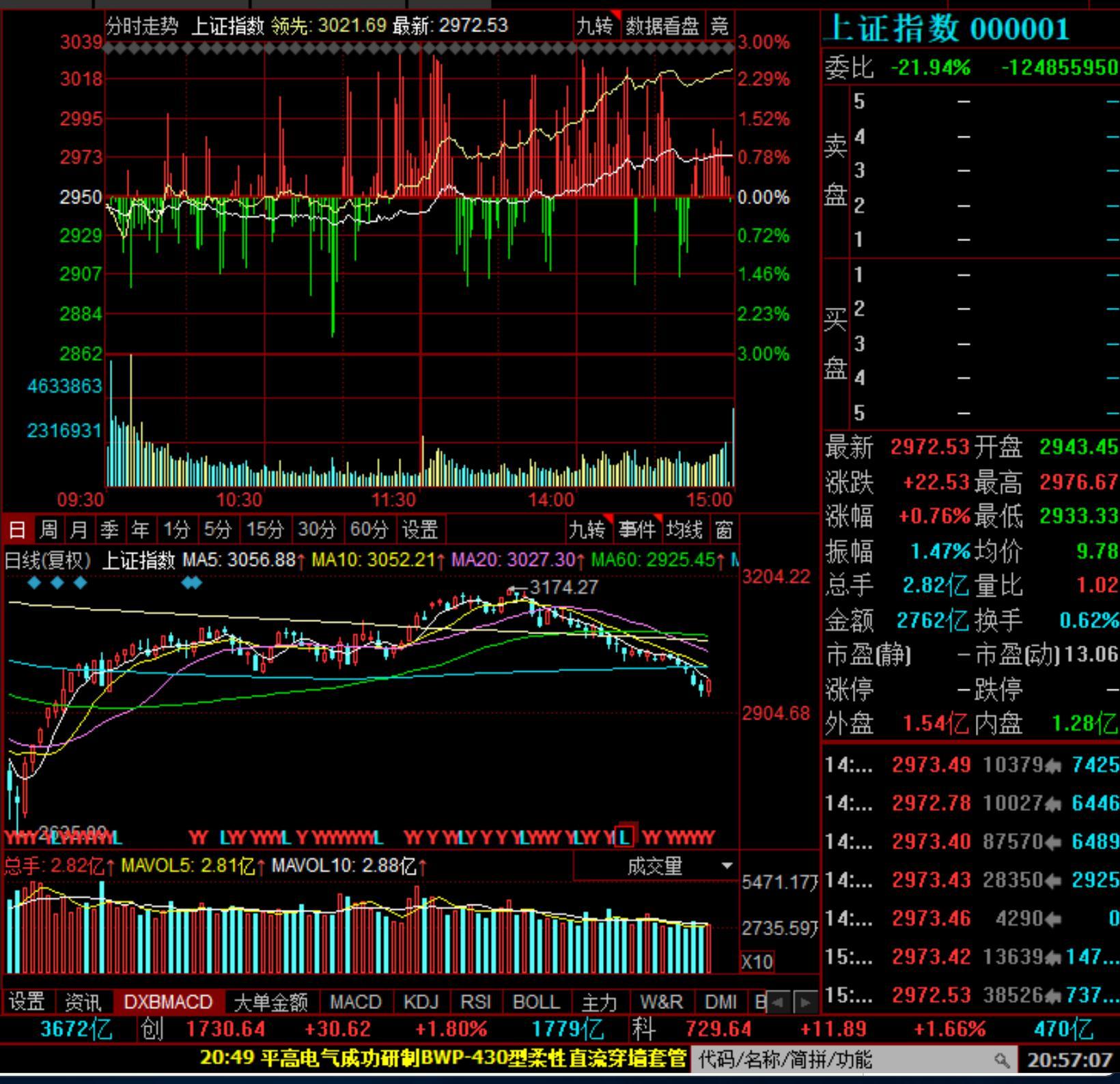Click the 代码/名称/简拼/功能 search input field
This screenshot has height=1084, width=1120.
(x=840, y=1060)
